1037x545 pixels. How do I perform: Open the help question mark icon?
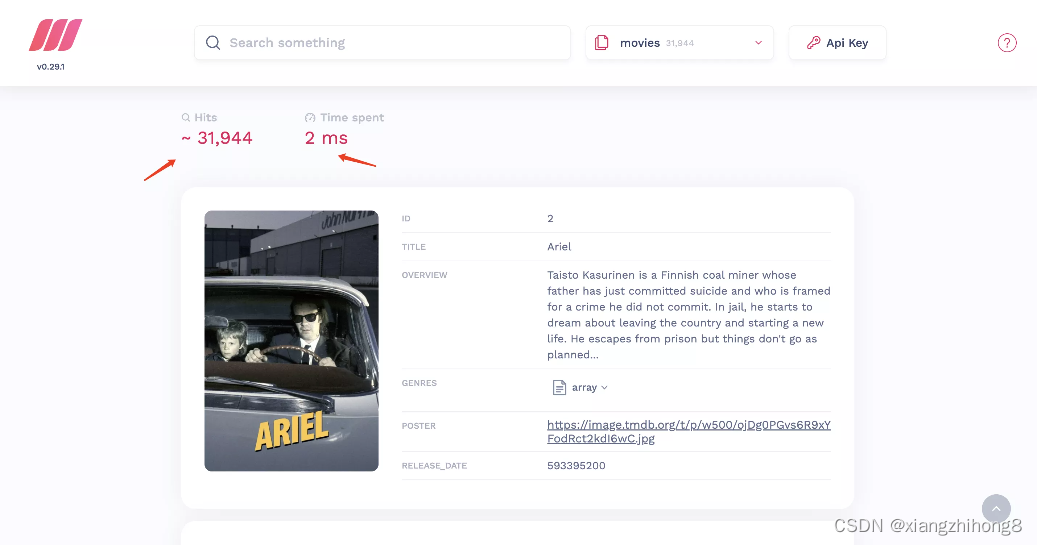(1007, 43)
